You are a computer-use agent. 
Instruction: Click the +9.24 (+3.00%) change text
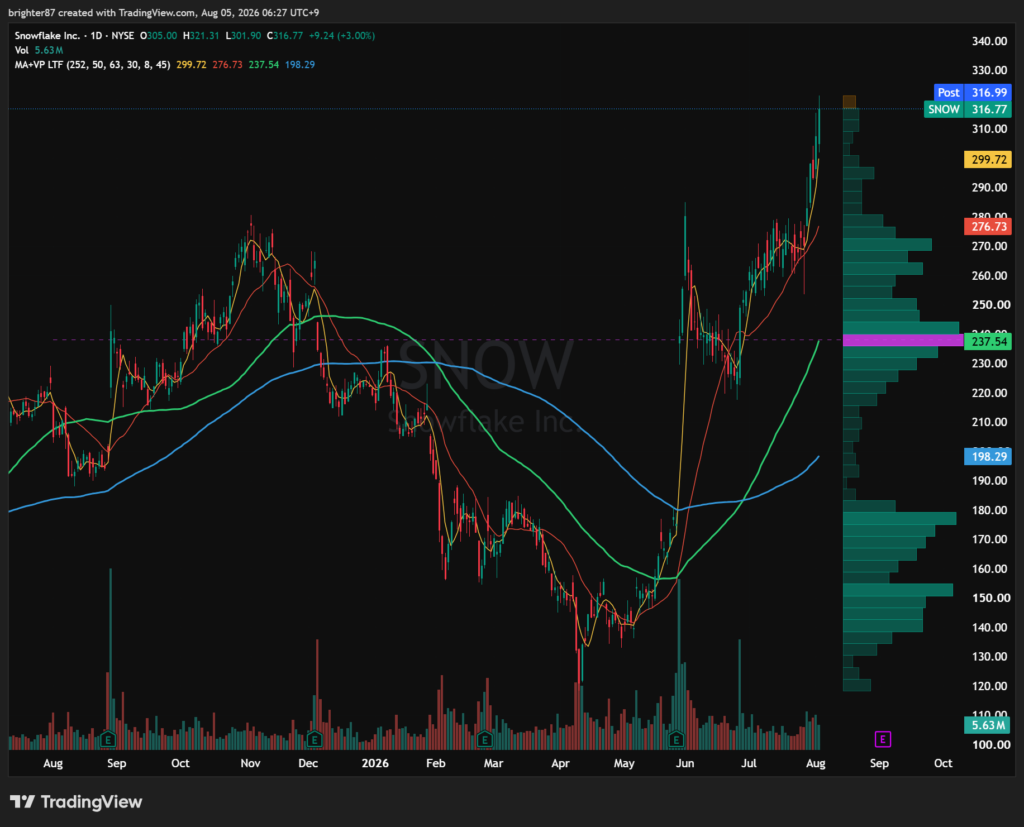pyautogui.click(x=342, y=36)
